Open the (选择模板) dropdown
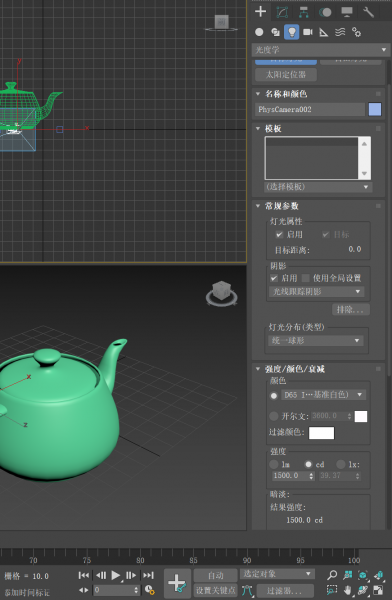Viewport: 392px width, 600px height. tap(318, 187)
